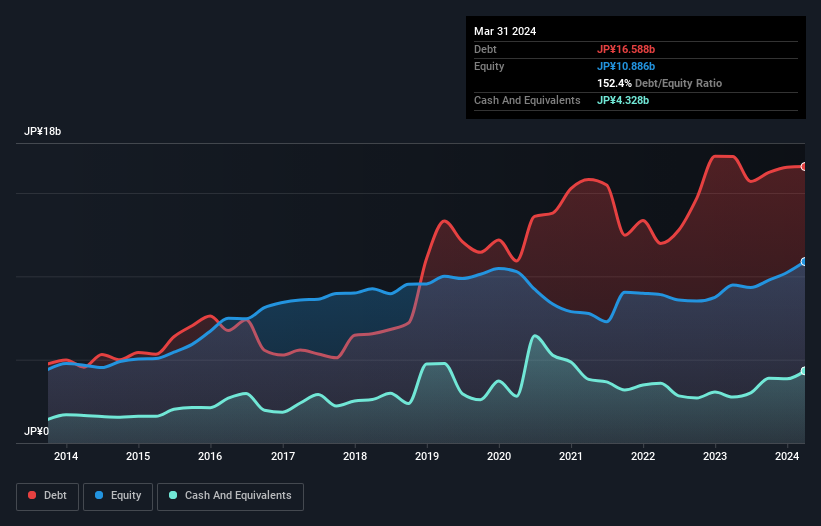Select the 2021 x-axis label
This screenshot has height=526, width=821.
pyautogui.click(x=571, y=456)
